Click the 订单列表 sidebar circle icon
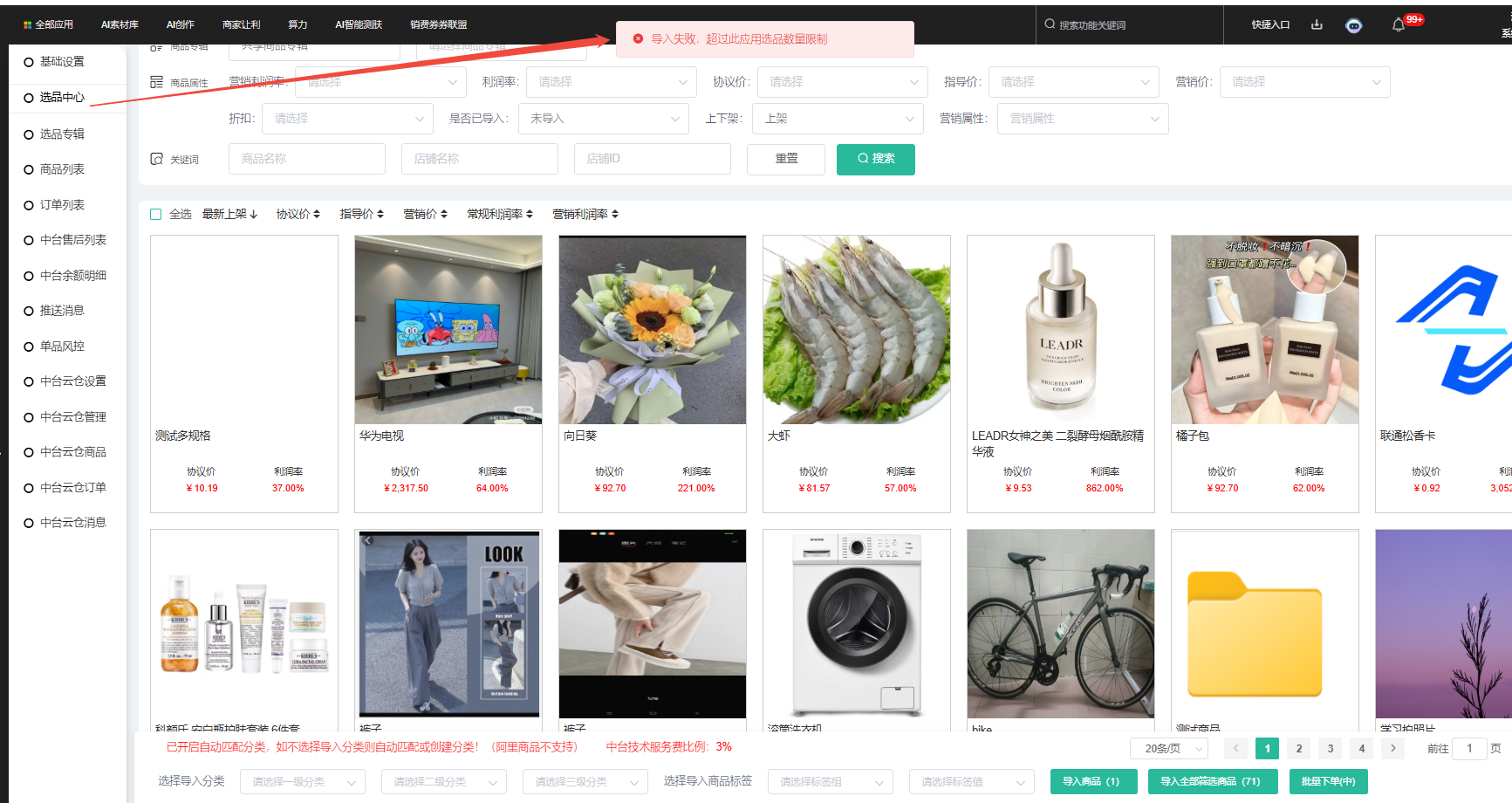The height and width of the screenshot is (803, 1512). point(29,205)
